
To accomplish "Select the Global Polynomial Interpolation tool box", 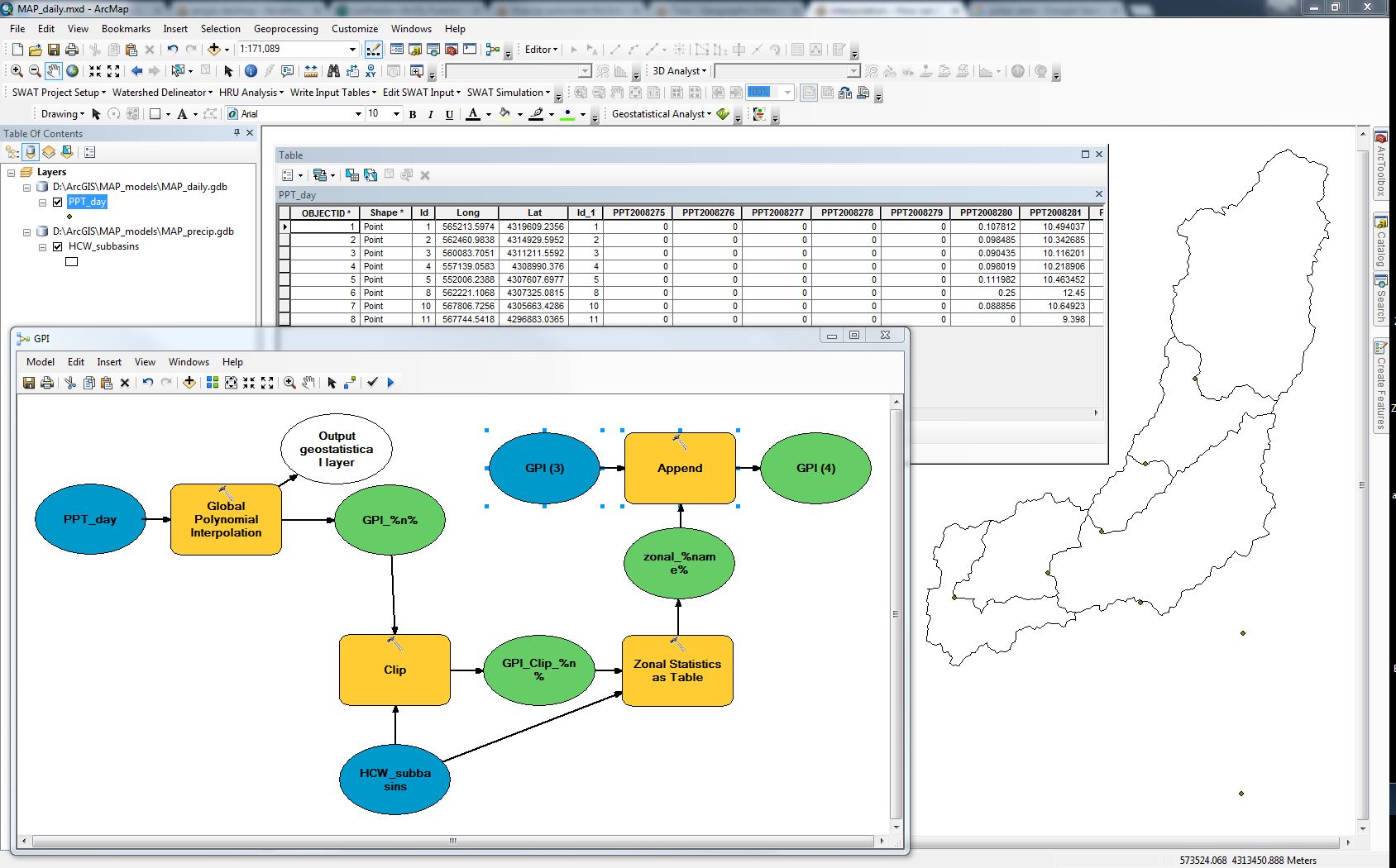I will [226, 519].
